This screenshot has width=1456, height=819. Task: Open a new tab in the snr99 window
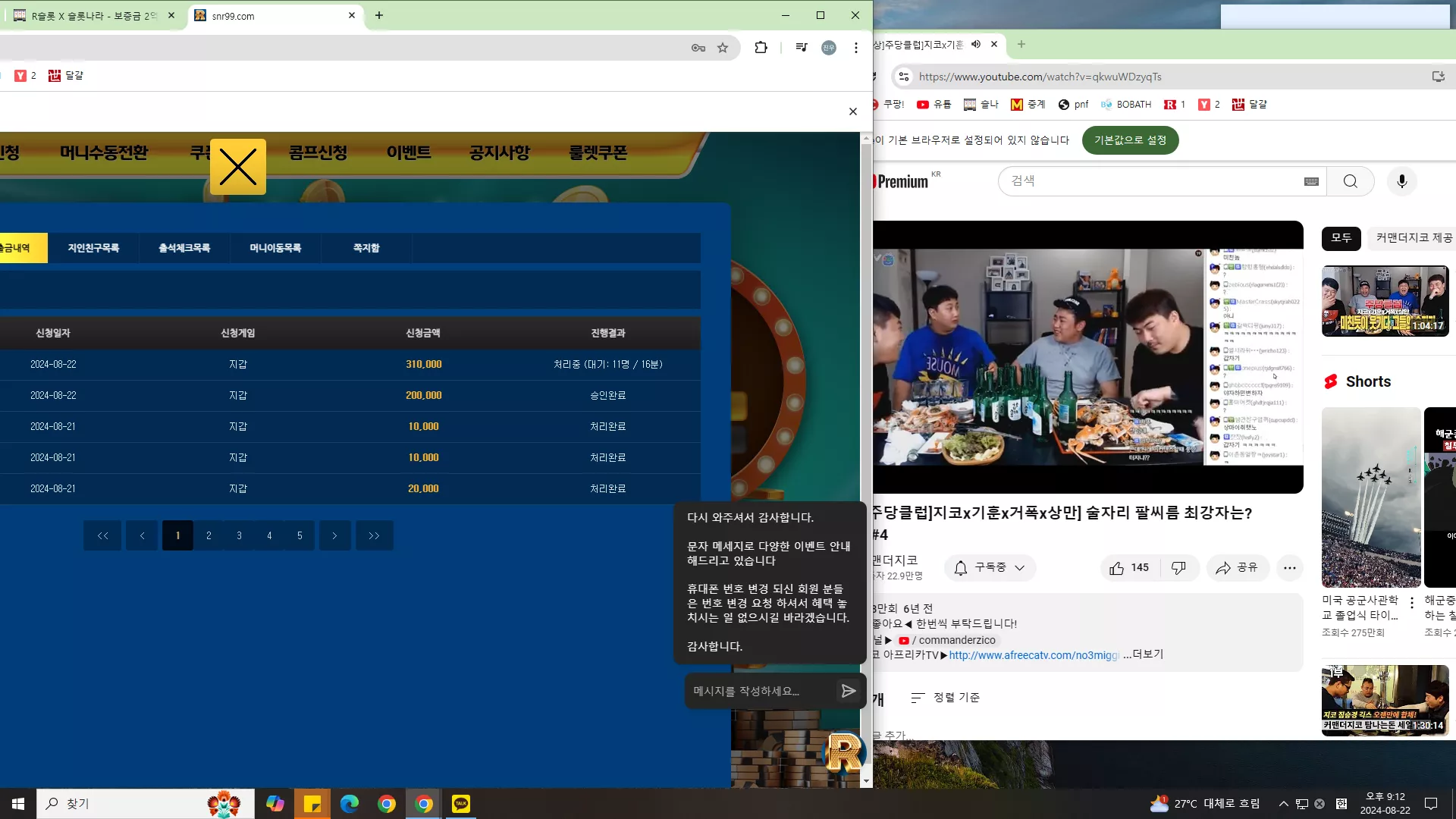click(379, 15)
